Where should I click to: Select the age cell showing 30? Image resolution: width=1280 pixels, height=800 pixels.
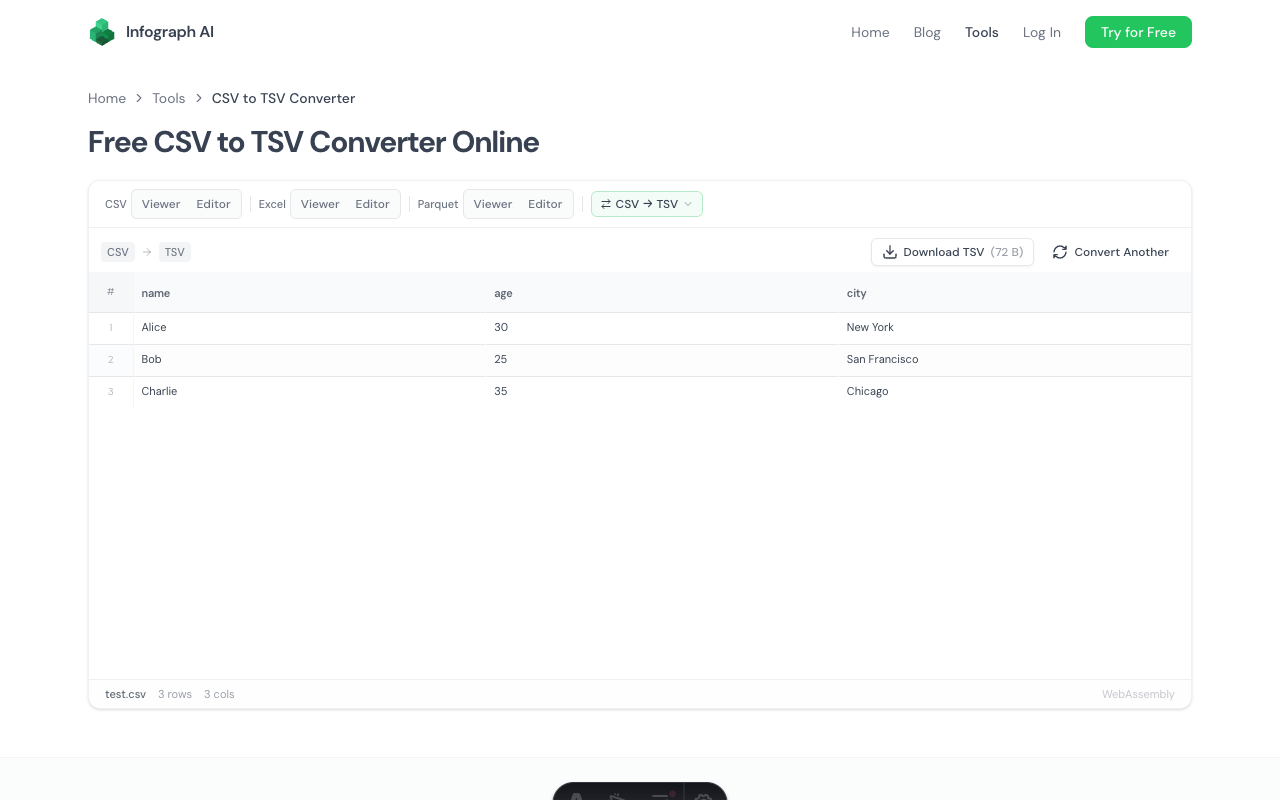point(662,327)
